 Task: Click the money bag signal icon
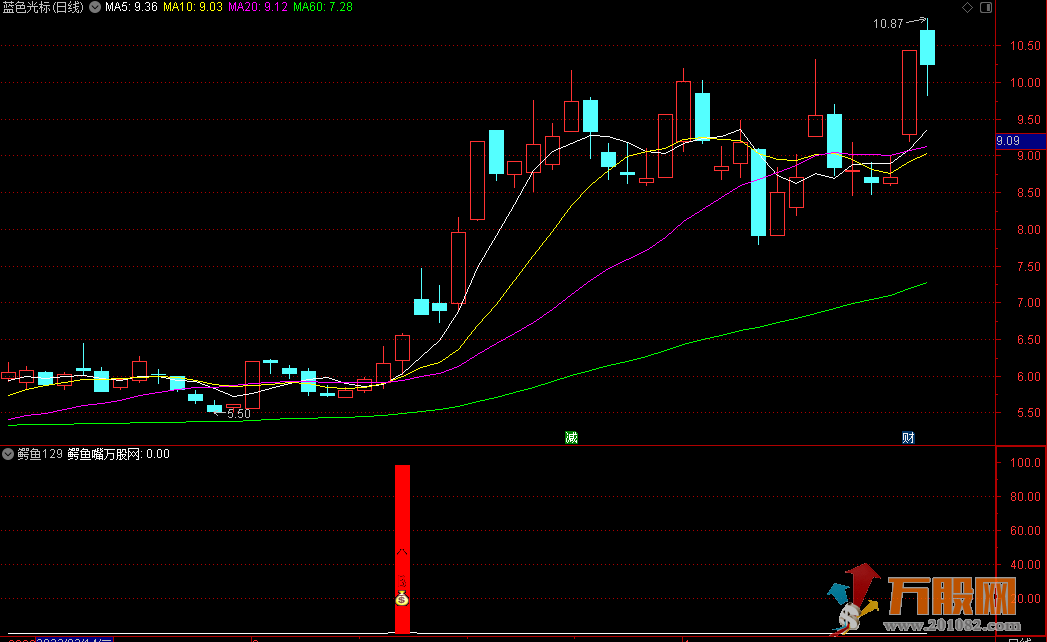[402, 598]
